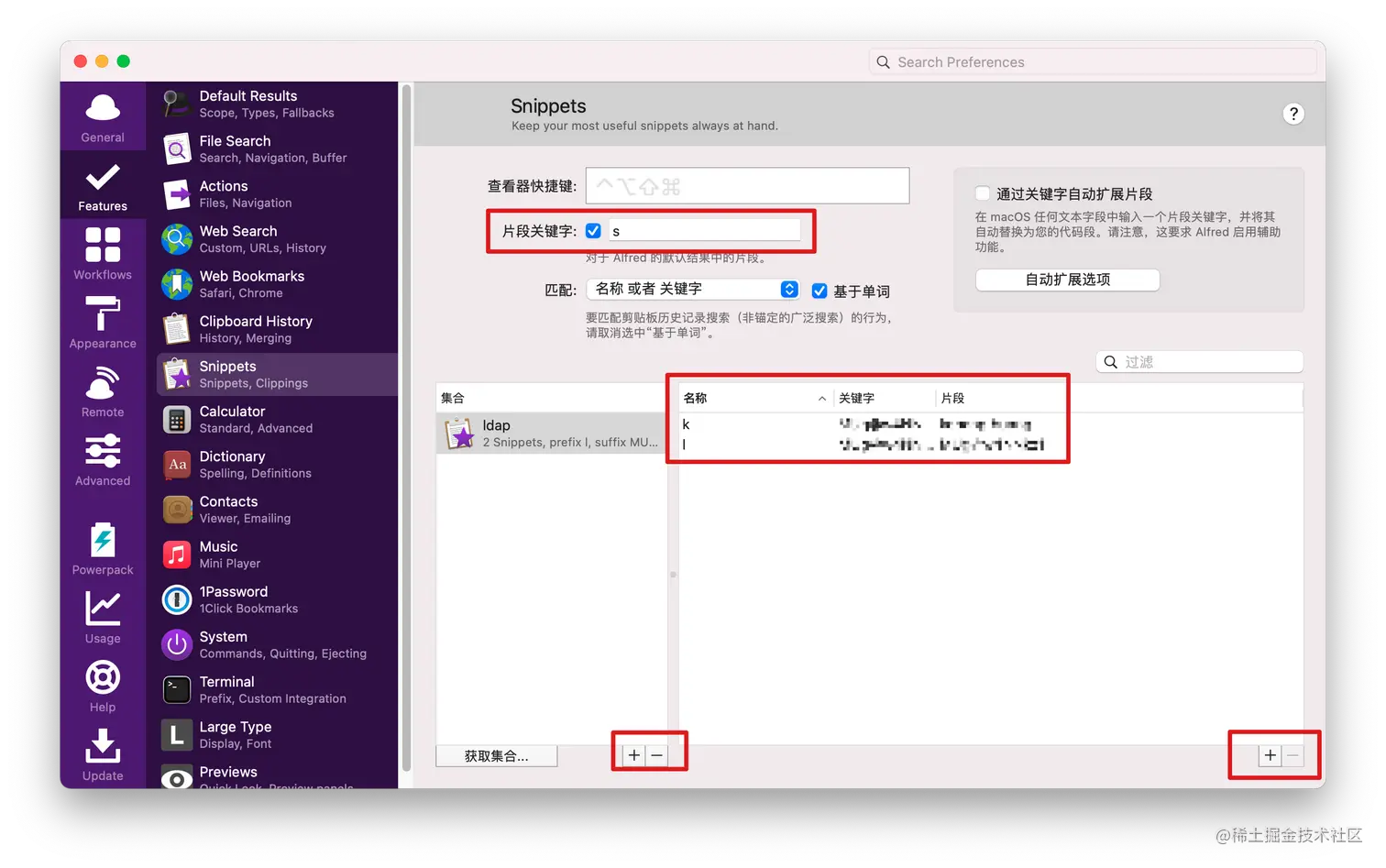Select the Calculator icon

[x=177, y=419]
